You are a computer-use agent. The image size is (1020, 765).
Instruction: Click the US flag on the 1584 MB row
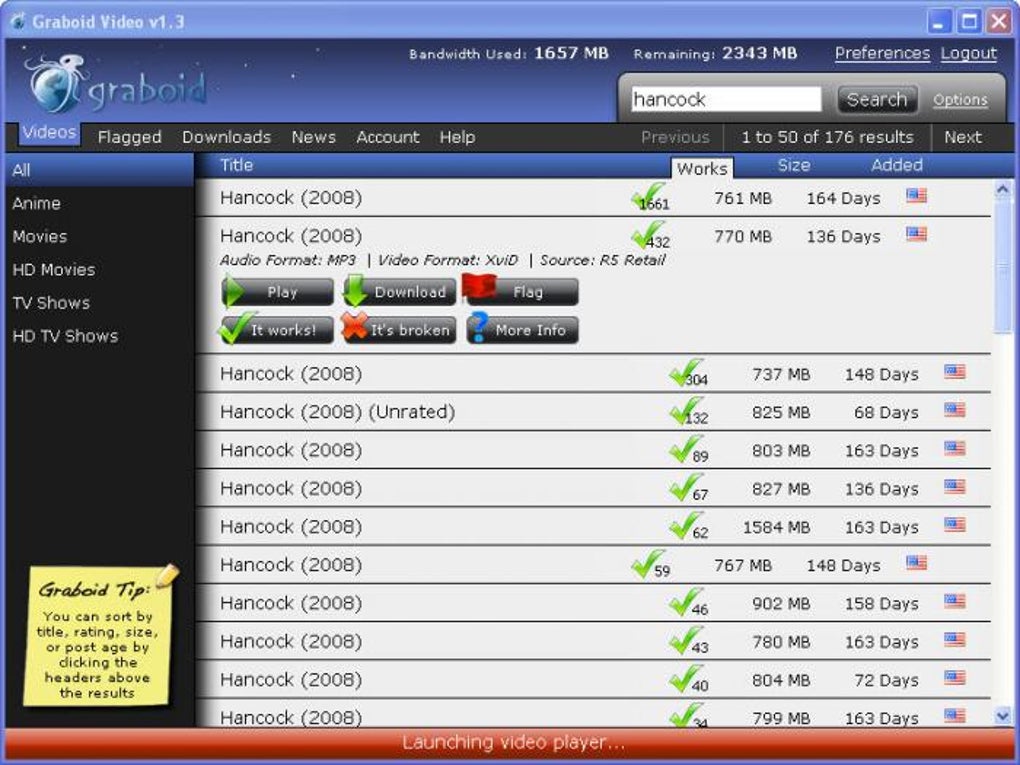(955, 525)
